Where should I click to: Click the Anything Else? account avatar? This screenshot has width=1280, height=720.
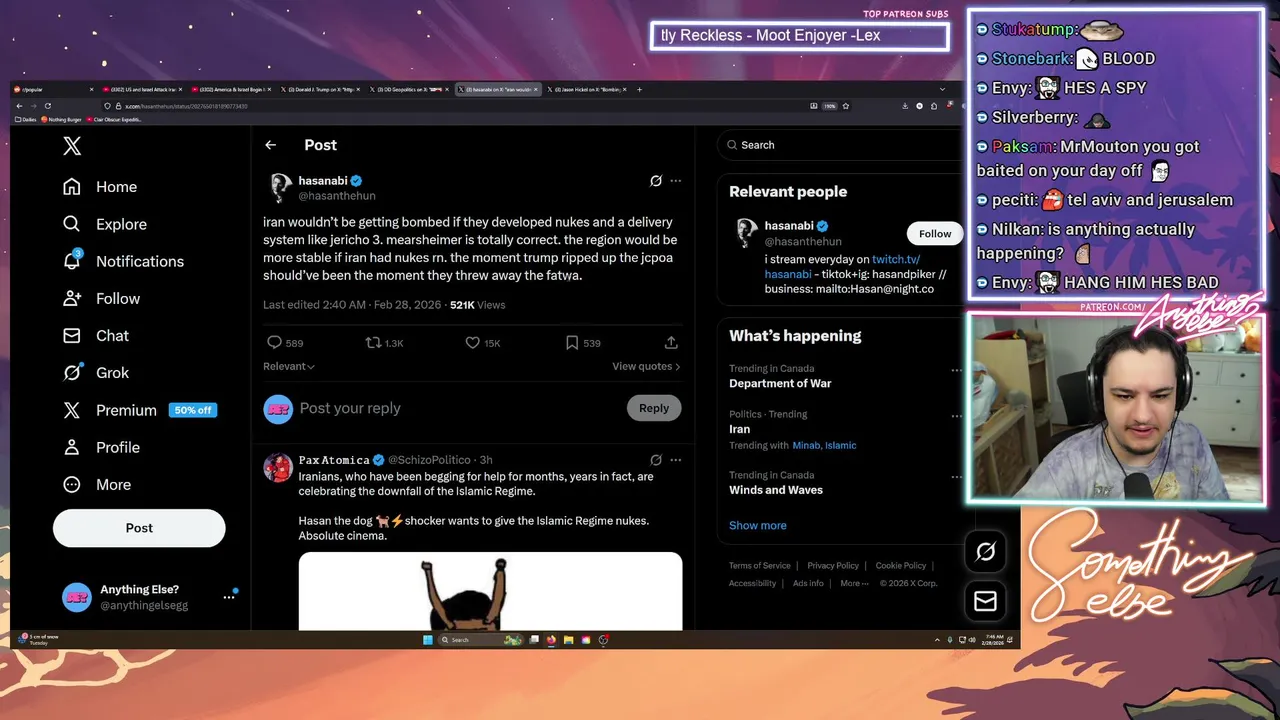pos(77,597)
